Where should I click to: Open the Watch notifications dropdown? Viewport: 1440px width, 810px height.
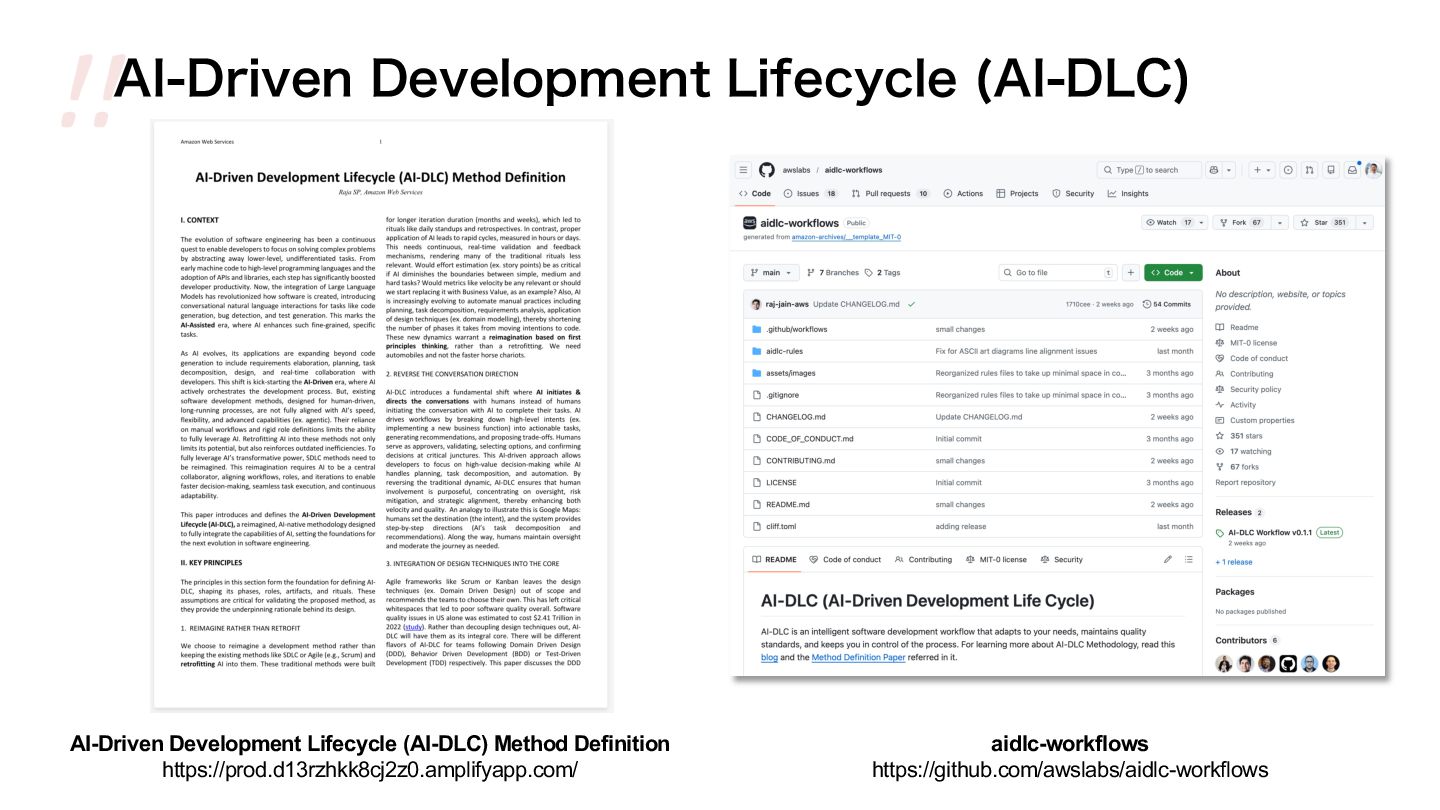(x=1175, y=223)
